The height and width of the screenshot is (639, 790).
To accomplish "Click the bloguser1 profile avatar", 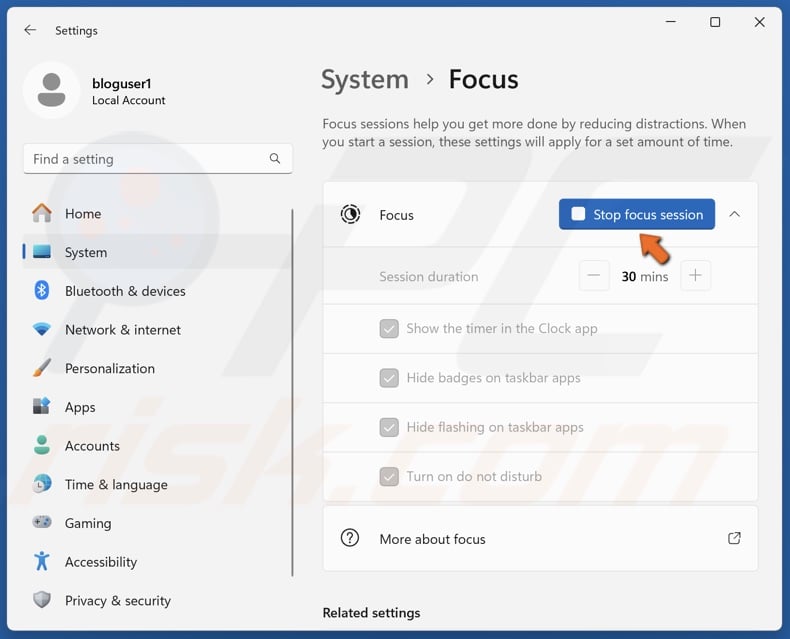I will click(51, 90).
